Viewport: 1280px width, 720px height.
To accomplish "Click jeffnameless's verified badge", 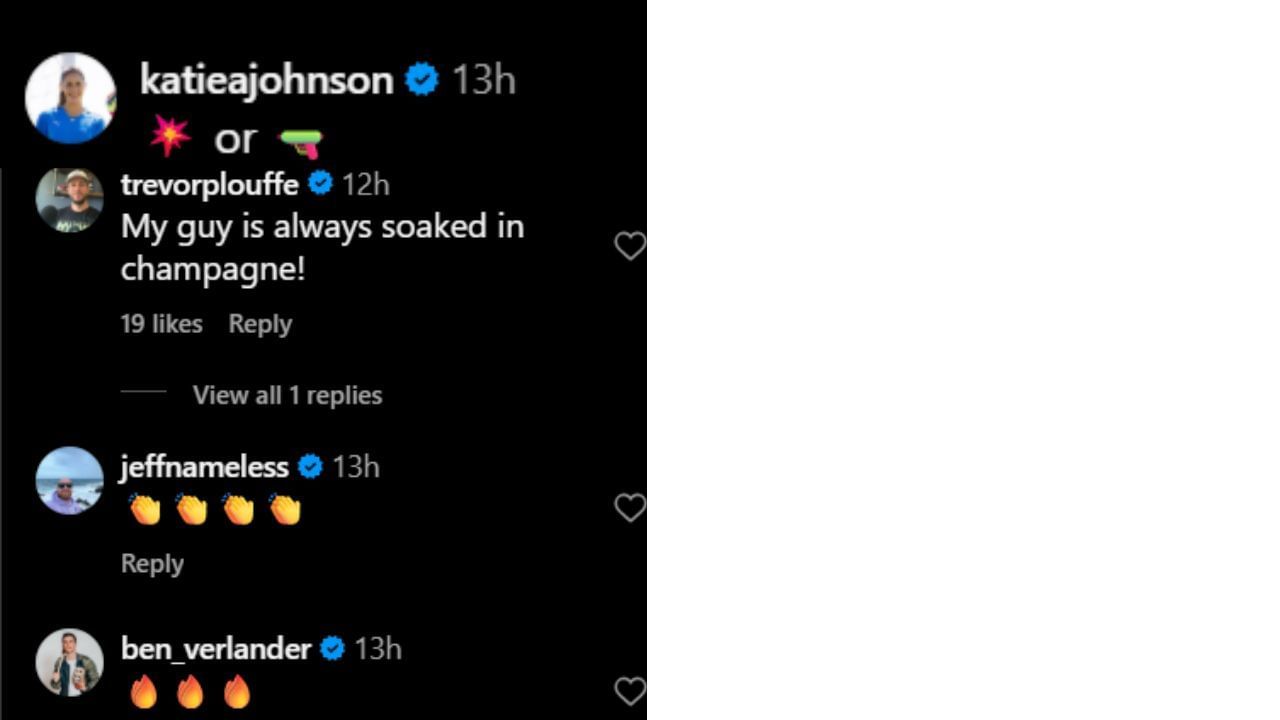I will coord(310,467).
